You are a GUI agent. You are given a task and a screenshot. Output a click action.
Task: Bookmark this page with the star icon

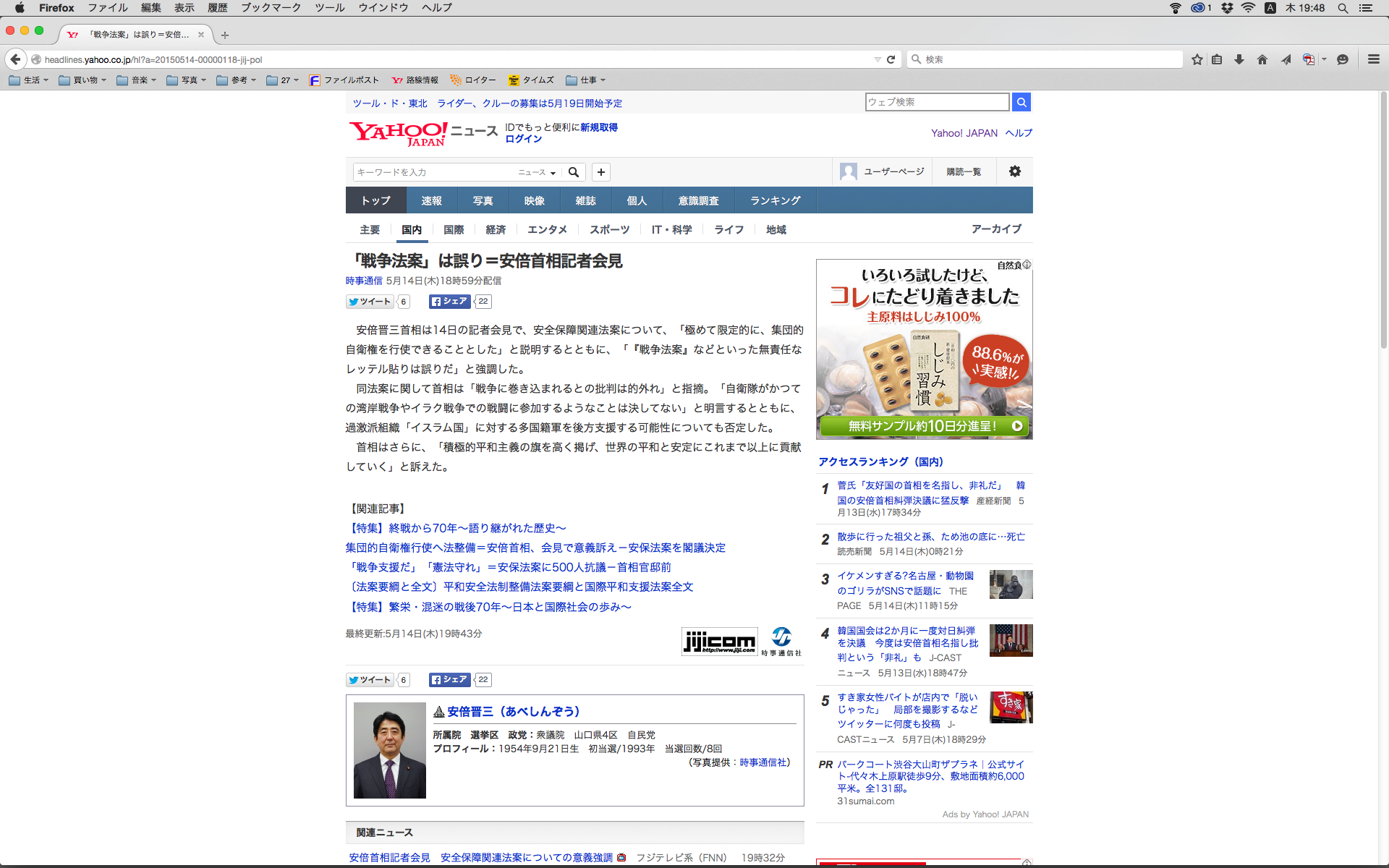click(1197, 59)
